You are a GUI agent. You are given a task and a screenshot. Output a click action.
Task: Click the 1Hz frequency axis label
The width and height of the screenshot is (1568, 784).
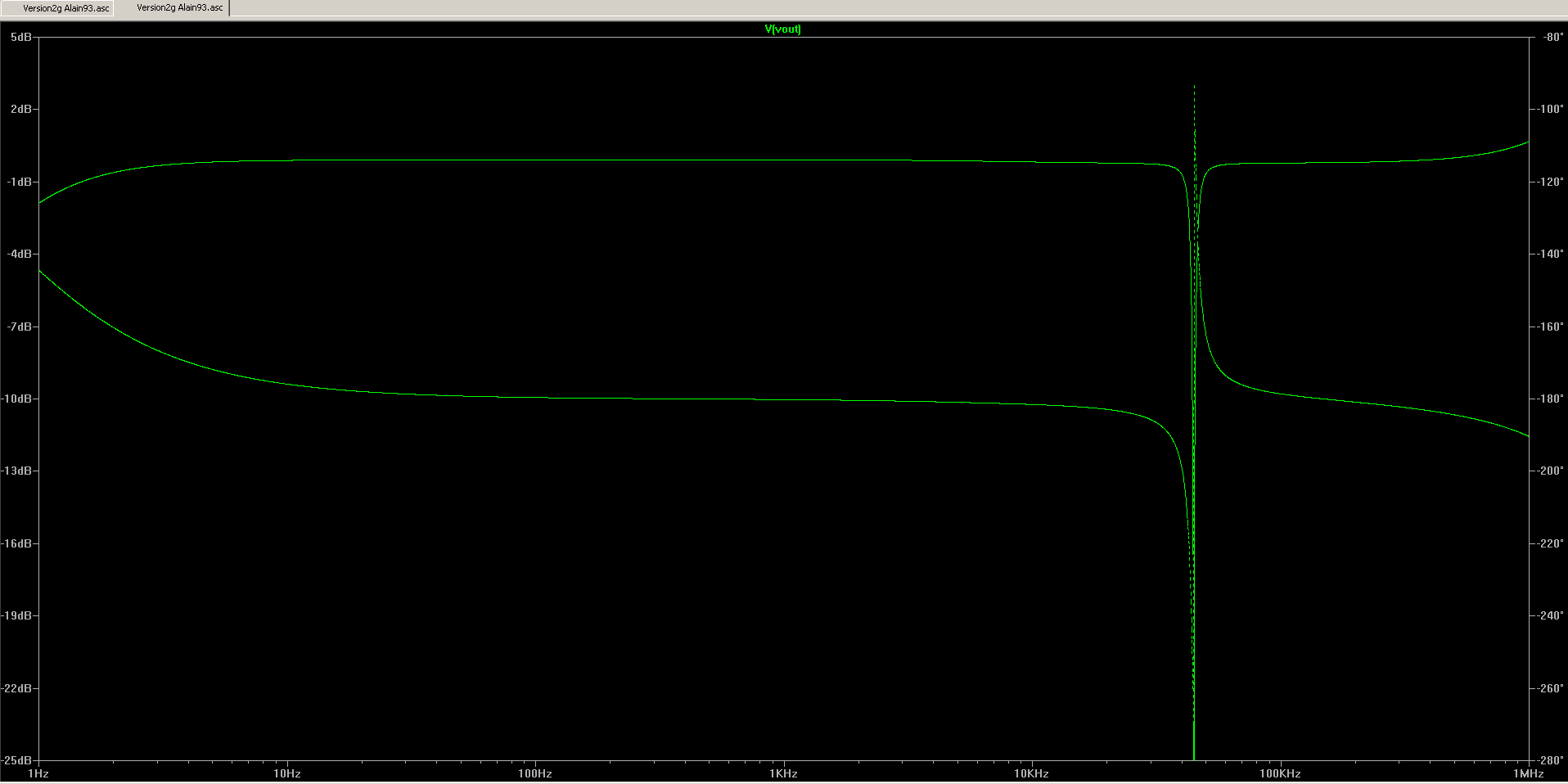(38, 773)
